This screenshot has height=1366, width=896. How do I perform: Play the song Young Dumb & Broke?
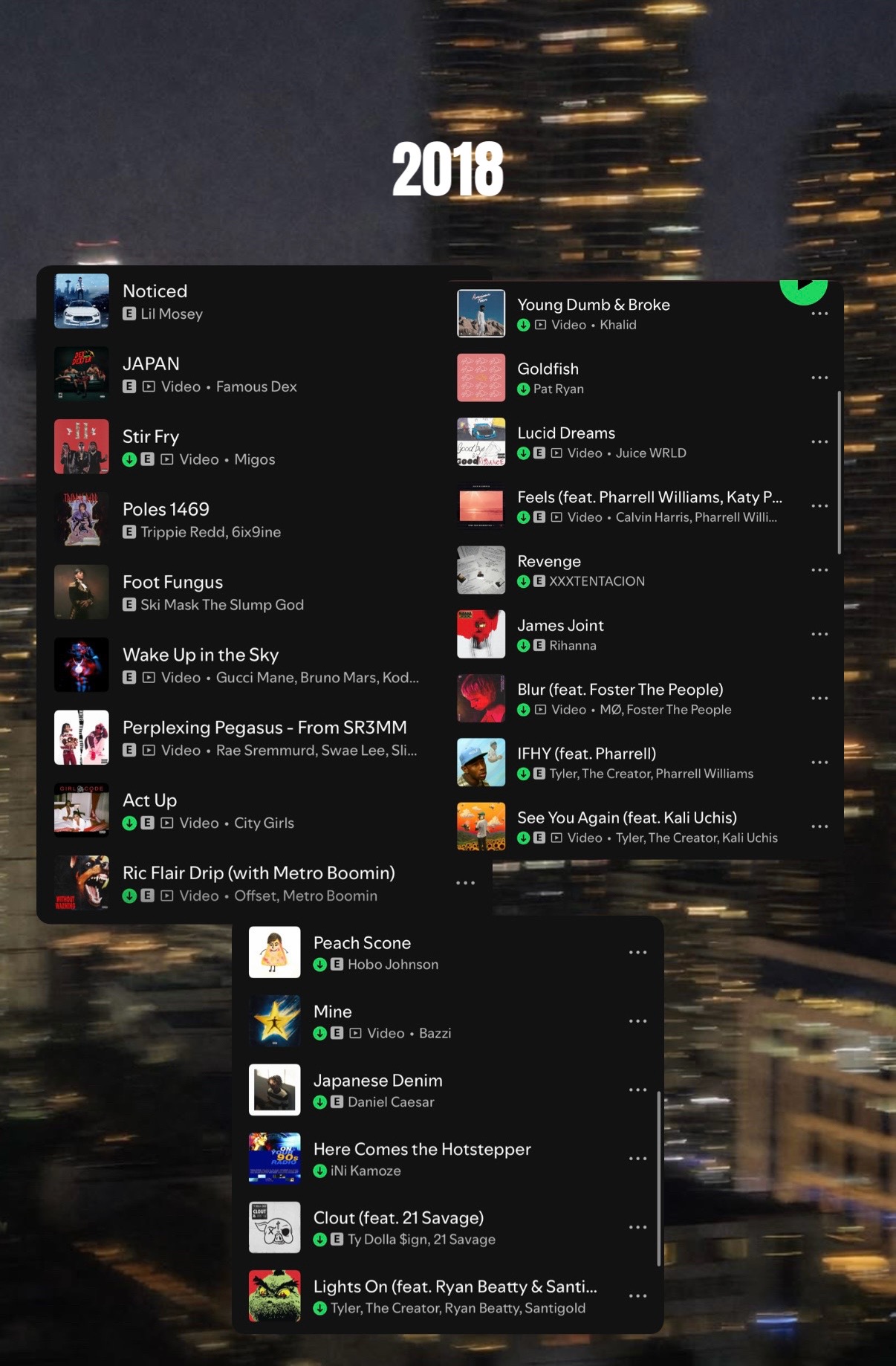coord(593,305)
